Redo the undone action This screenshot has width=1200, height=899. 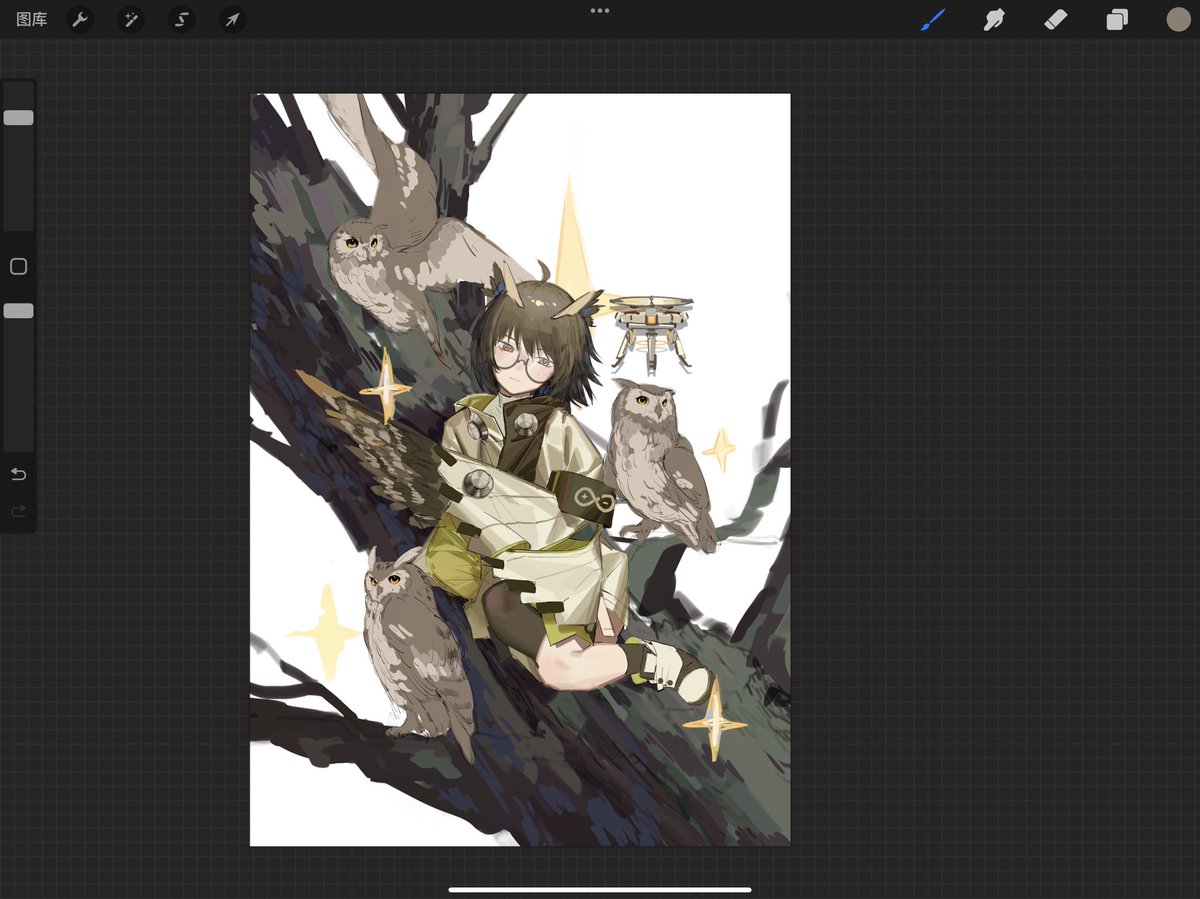point(18,512)
